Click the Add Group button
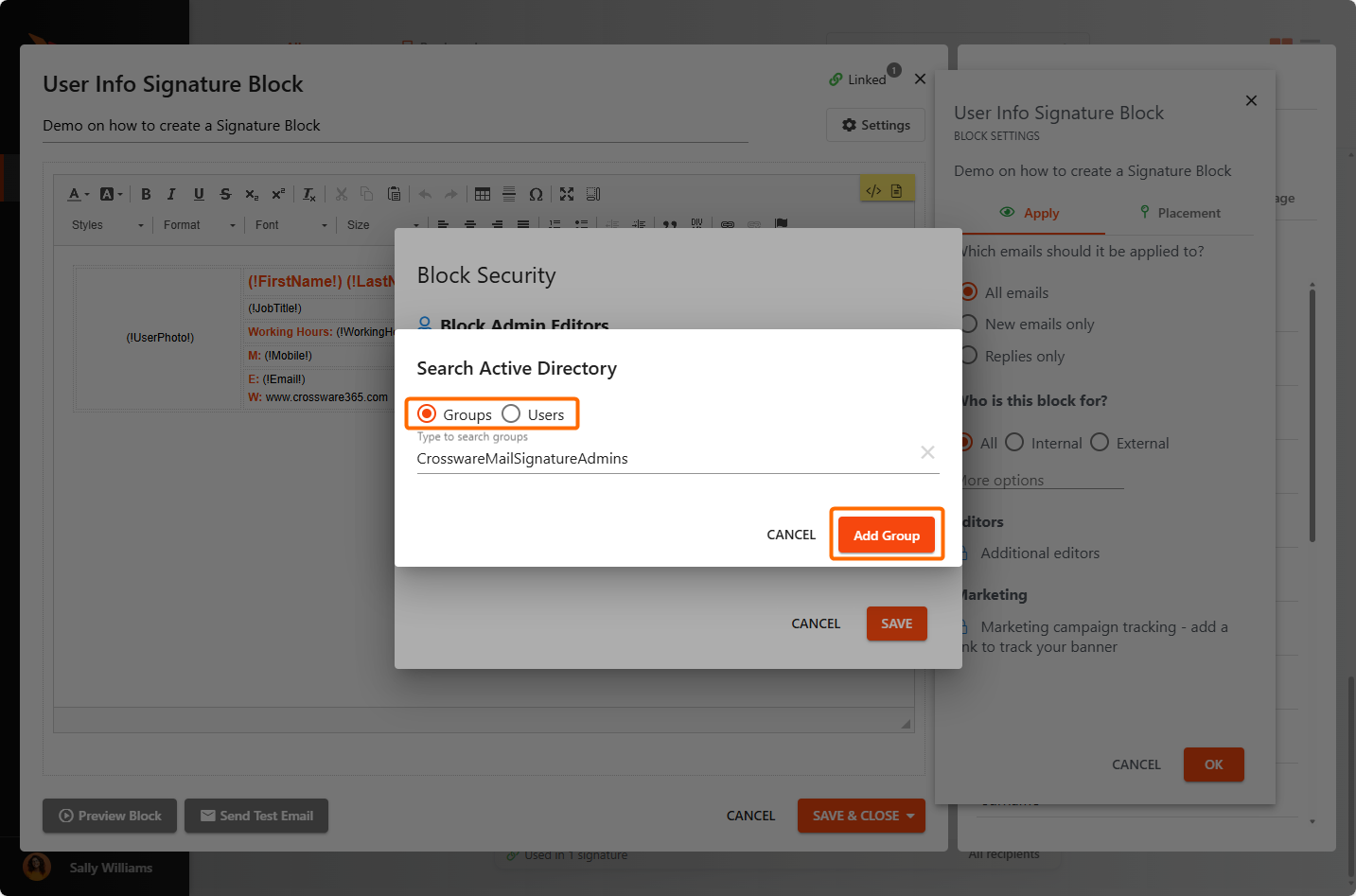Image resolution: width=1356 pixels, height=896 pixels. click(x=887, y=536)
